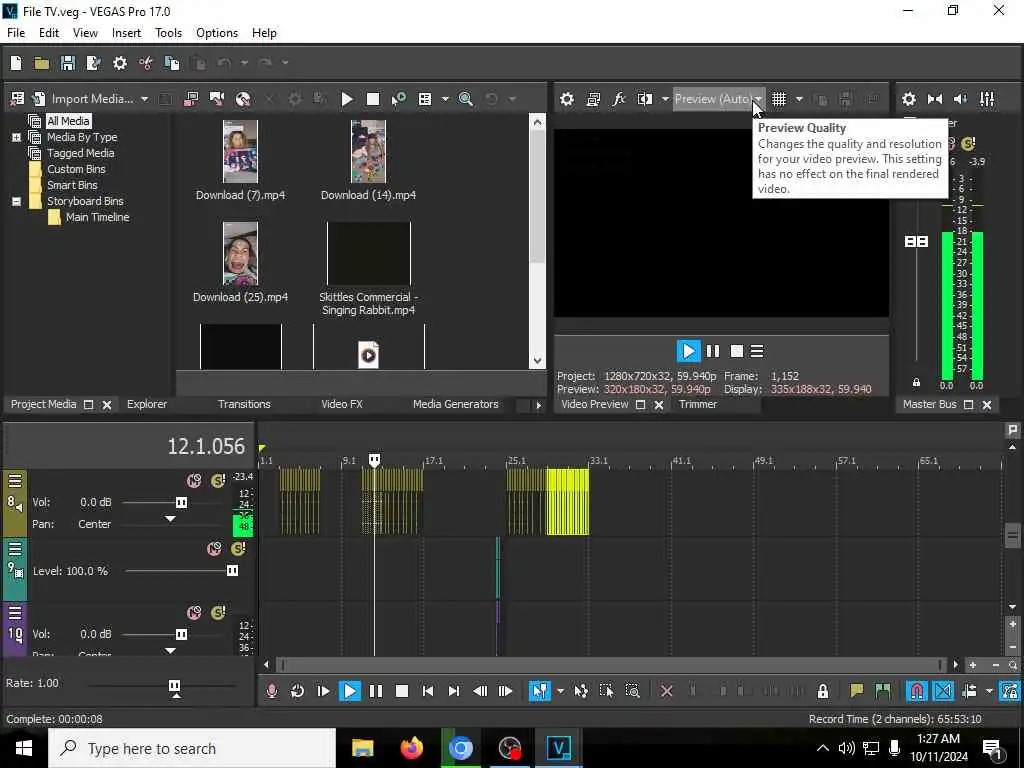Toggle Automatic Crossfades icon in timeline toolbar
Viewport: 1024px width, 768px height.
(943, 691)
